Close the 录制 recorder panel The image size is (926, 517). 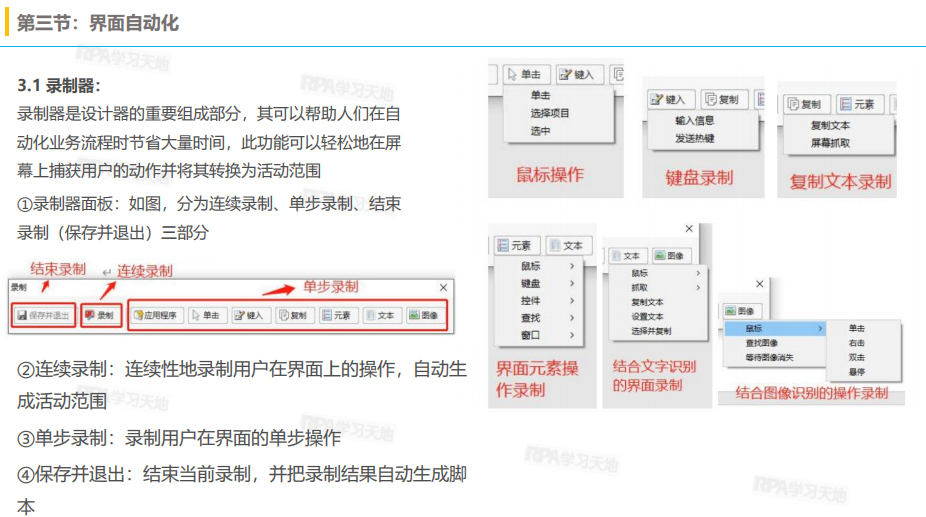pos(444,287)
